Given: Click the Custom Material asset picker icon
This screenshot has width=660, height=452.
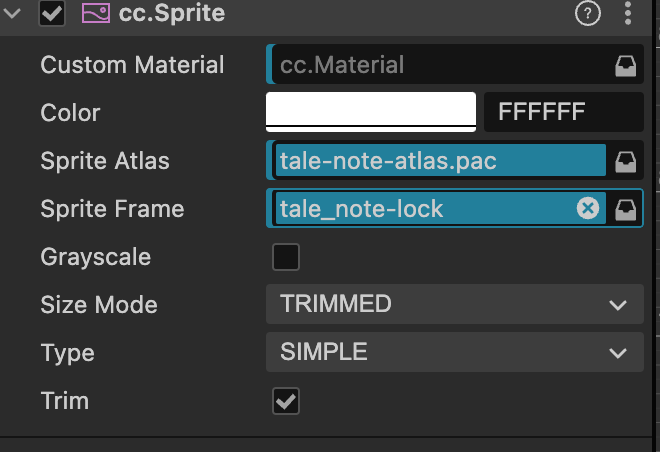Looking at the screenshot, I should 625,66.
